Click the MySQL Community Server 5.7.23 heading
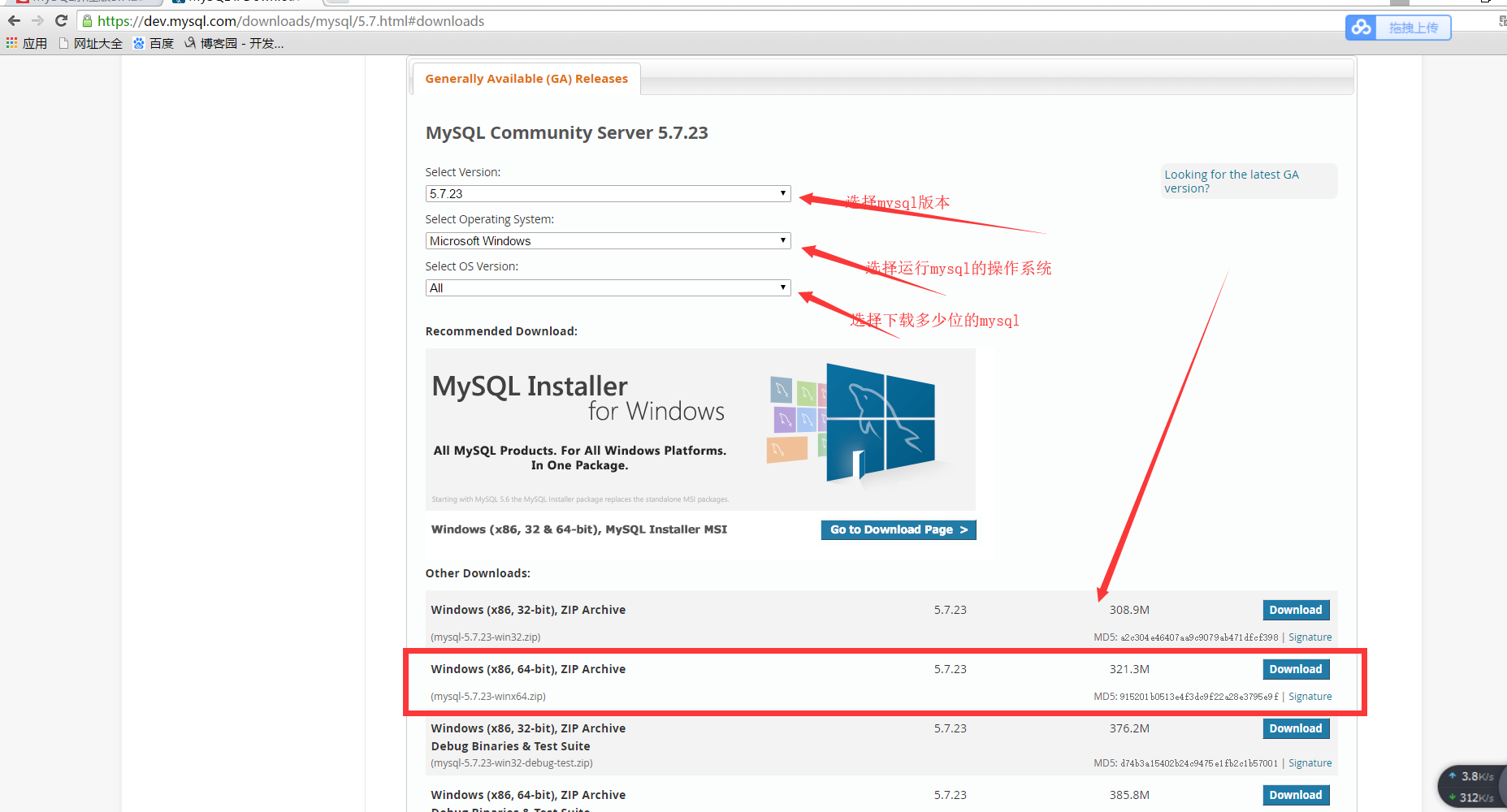The width and height of the screenshot is (1507, 812). (567, 133)
